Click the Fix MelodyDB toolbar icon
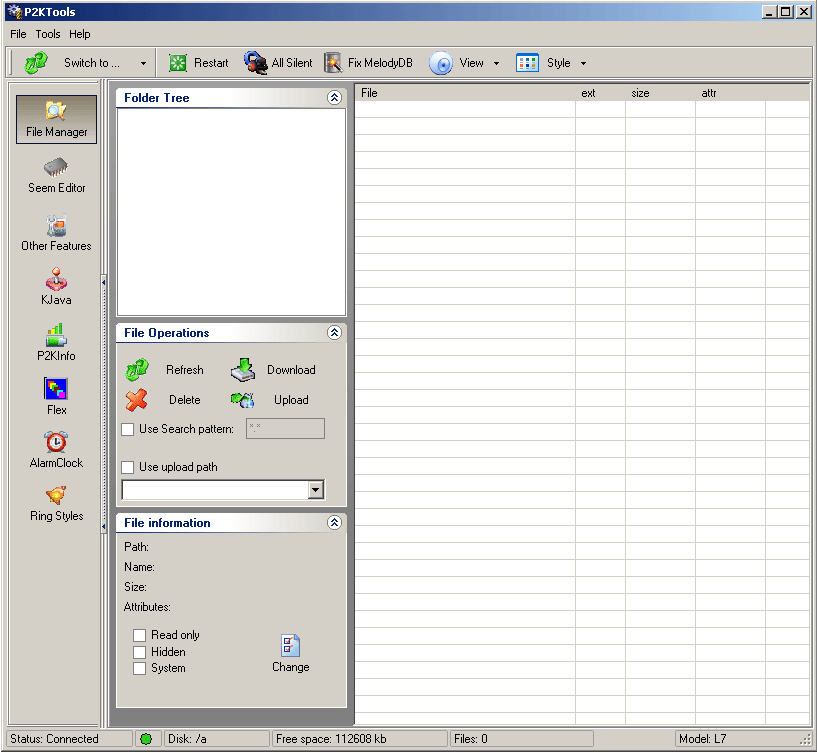Viewport: 817px width, 753px height. pyautogui.click(x=368, y=62)
